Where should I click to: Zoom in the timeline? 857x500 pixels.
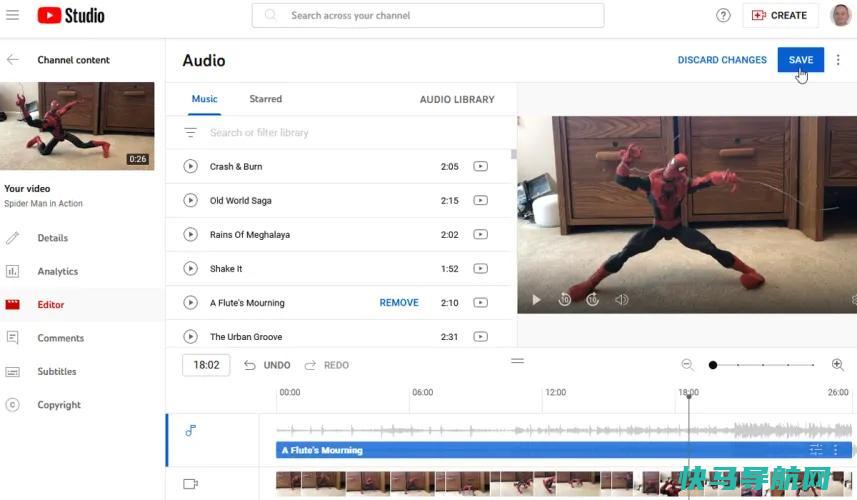[837, 364]
